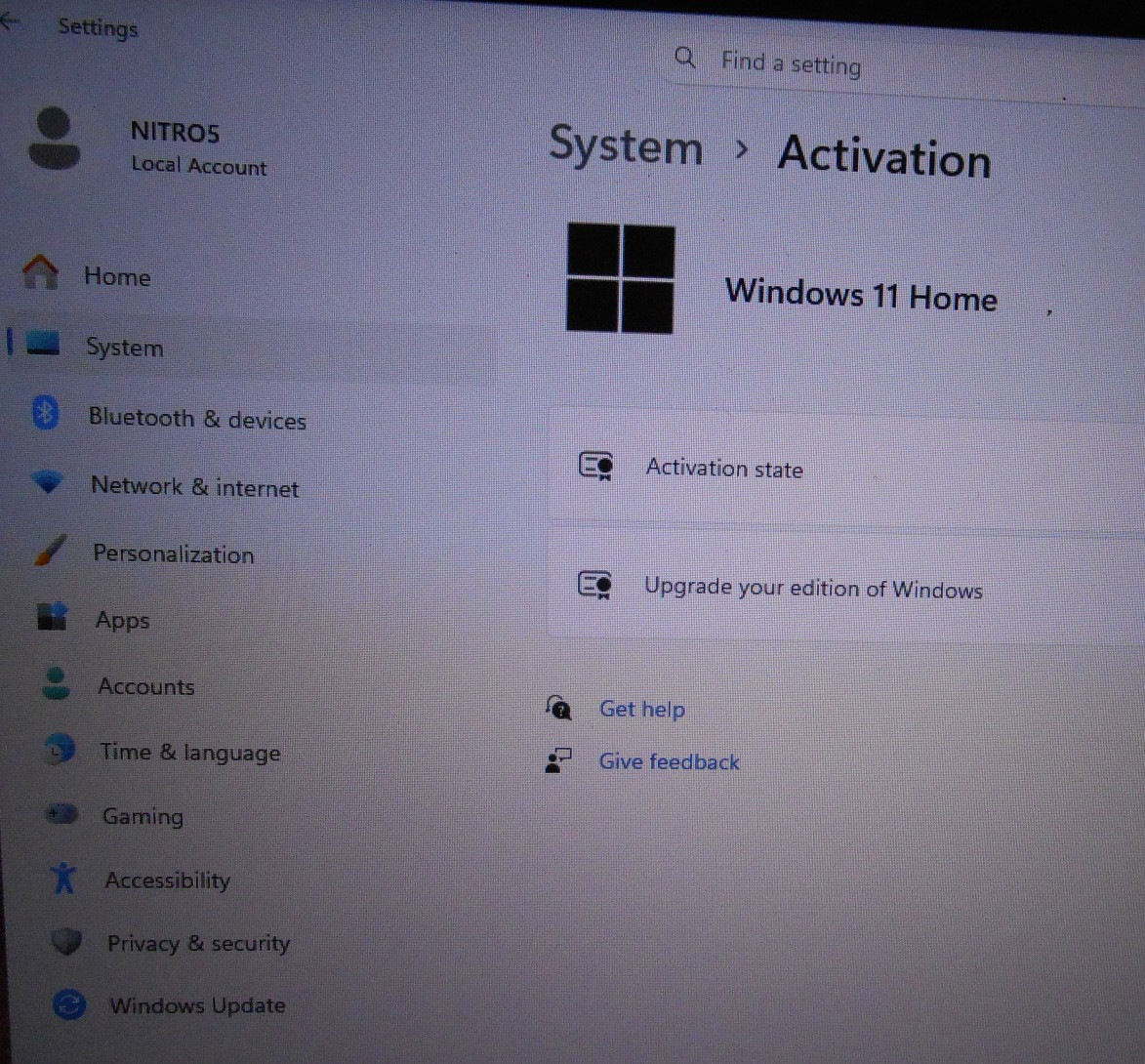Click the Windows 11 Home edition text
Screen dimensions: 1145x1064
pos(861,294)
